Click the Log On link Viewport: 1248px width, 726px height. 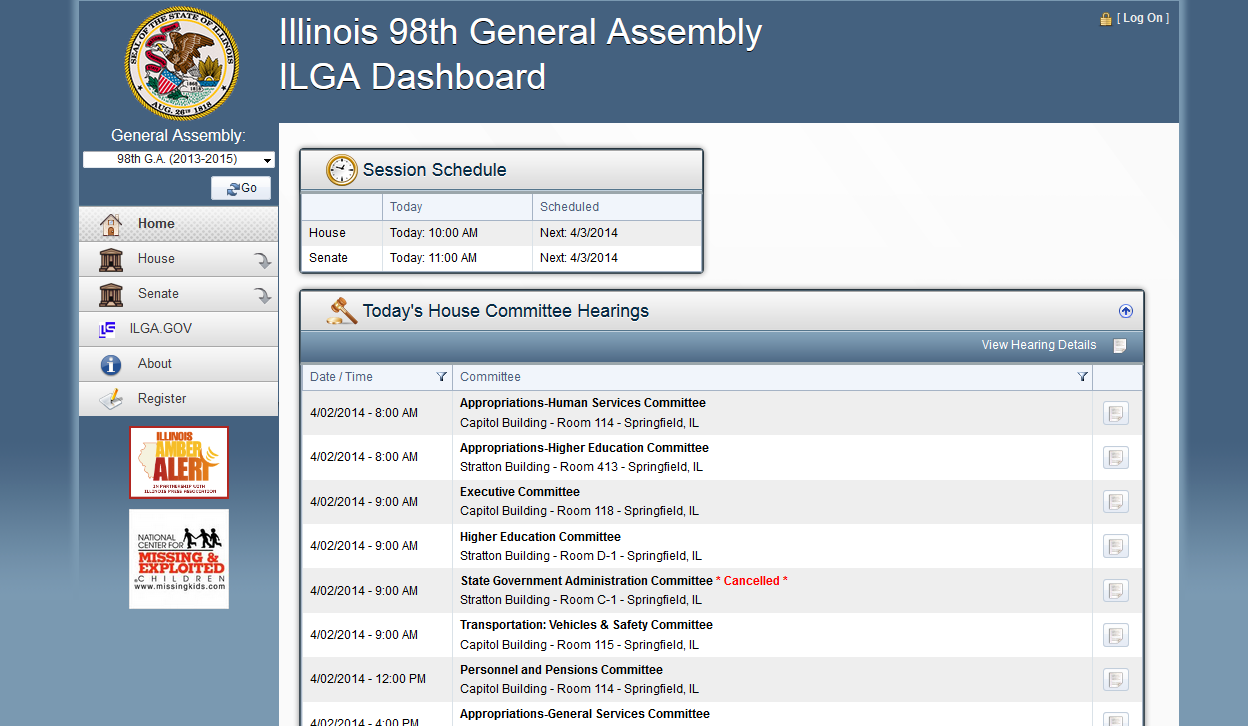1143,18
